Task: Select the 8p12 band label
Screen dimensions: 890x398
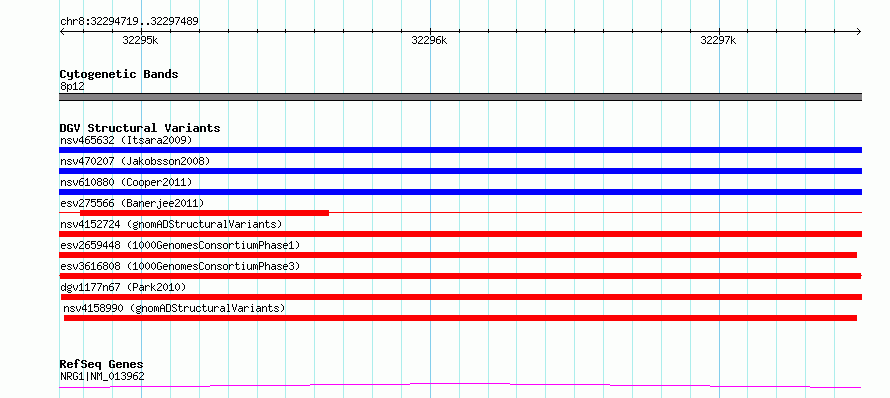Action: point(72,86)
